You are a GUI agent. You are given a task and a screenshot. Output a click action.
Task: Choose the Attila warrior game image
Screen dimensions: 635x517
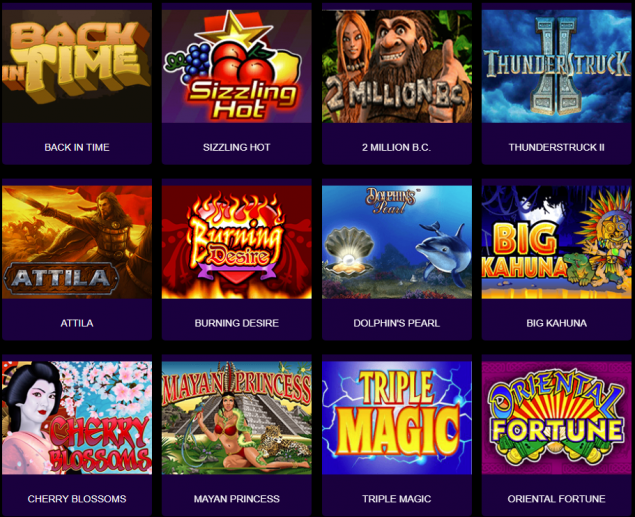point(77,242)
